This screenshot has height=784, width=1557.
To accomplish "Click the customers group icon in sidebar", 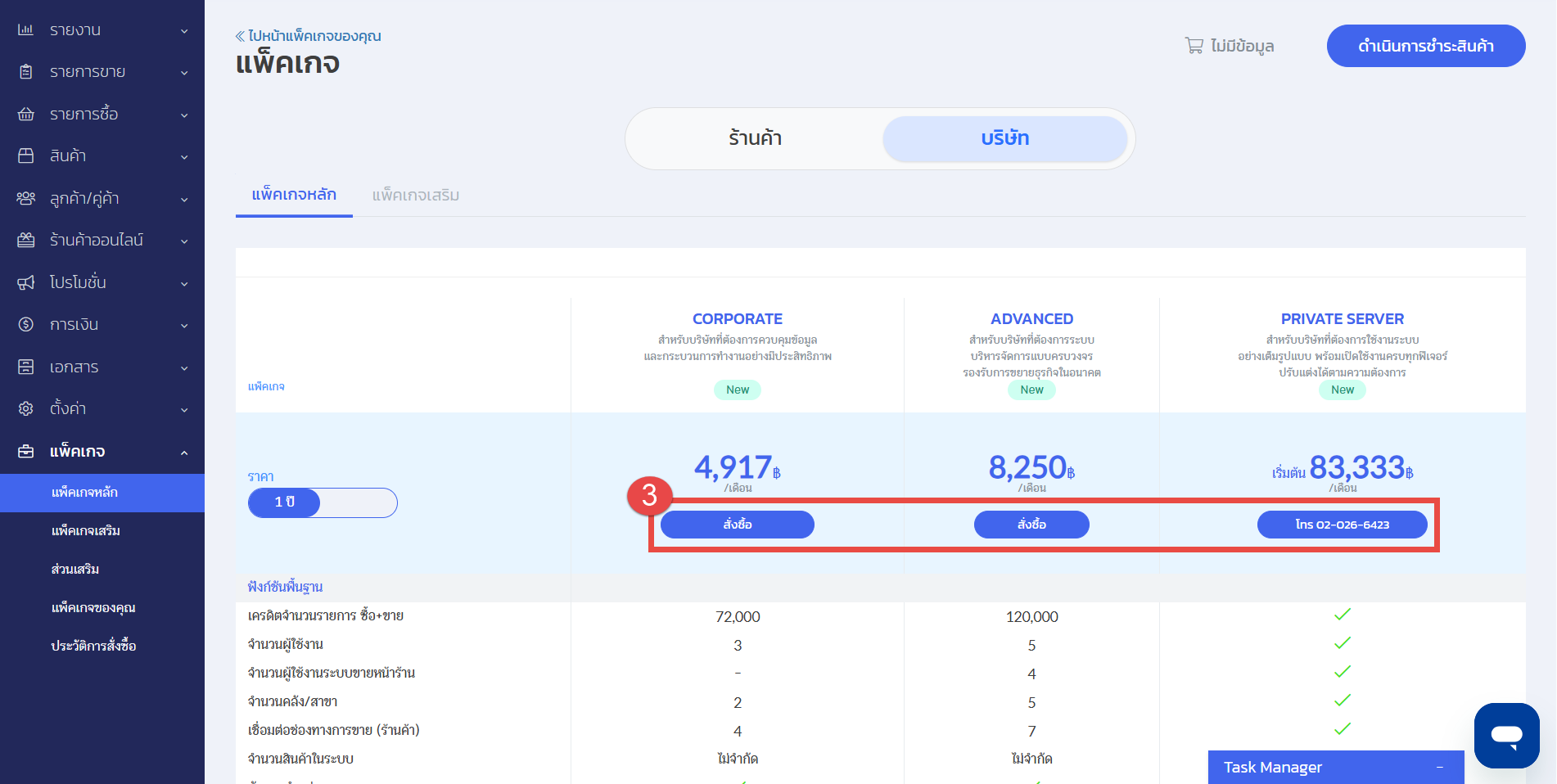I will pos(25,198).
